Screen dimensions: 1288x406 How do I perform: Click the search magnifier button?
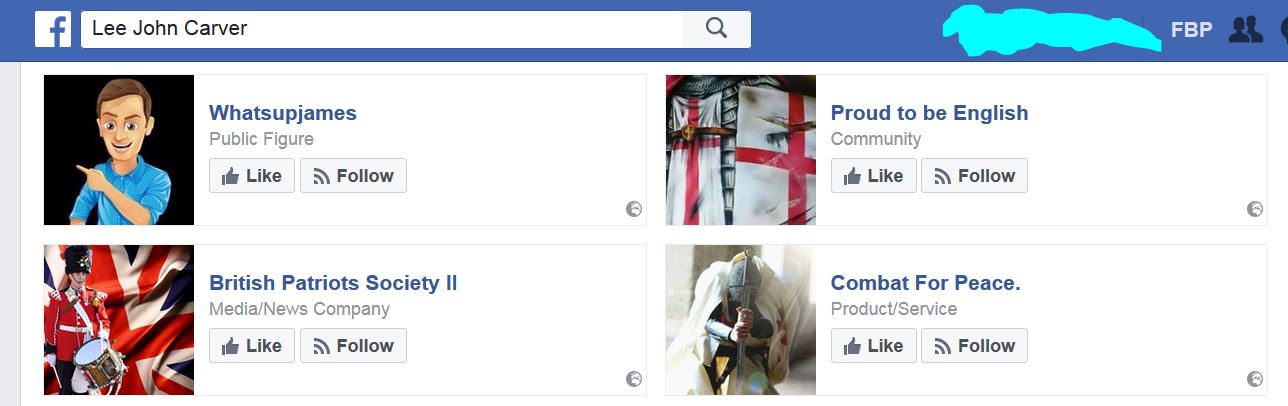tap(716, 29)
